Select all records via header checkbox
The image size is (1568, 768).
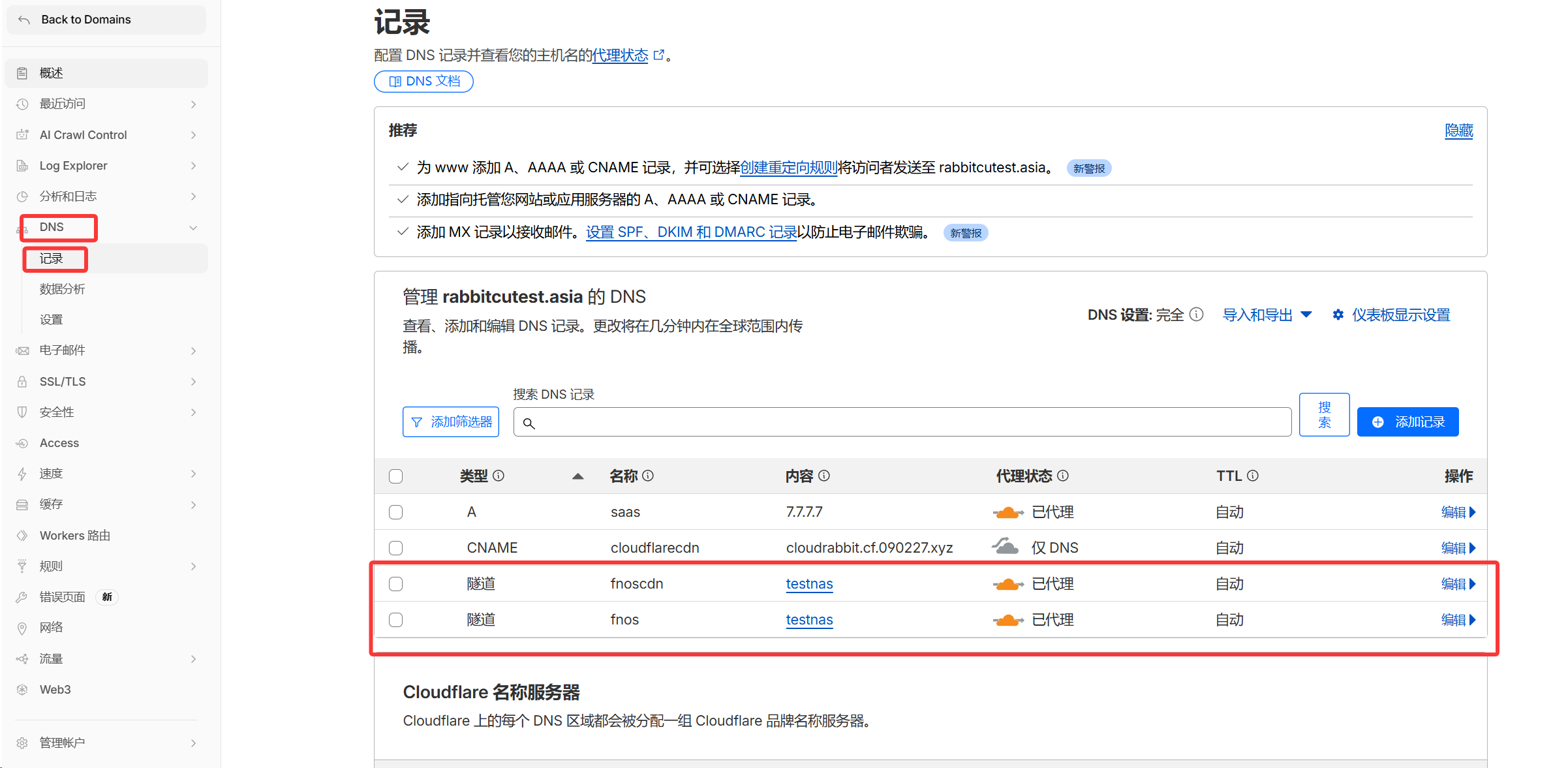point(395,476)
